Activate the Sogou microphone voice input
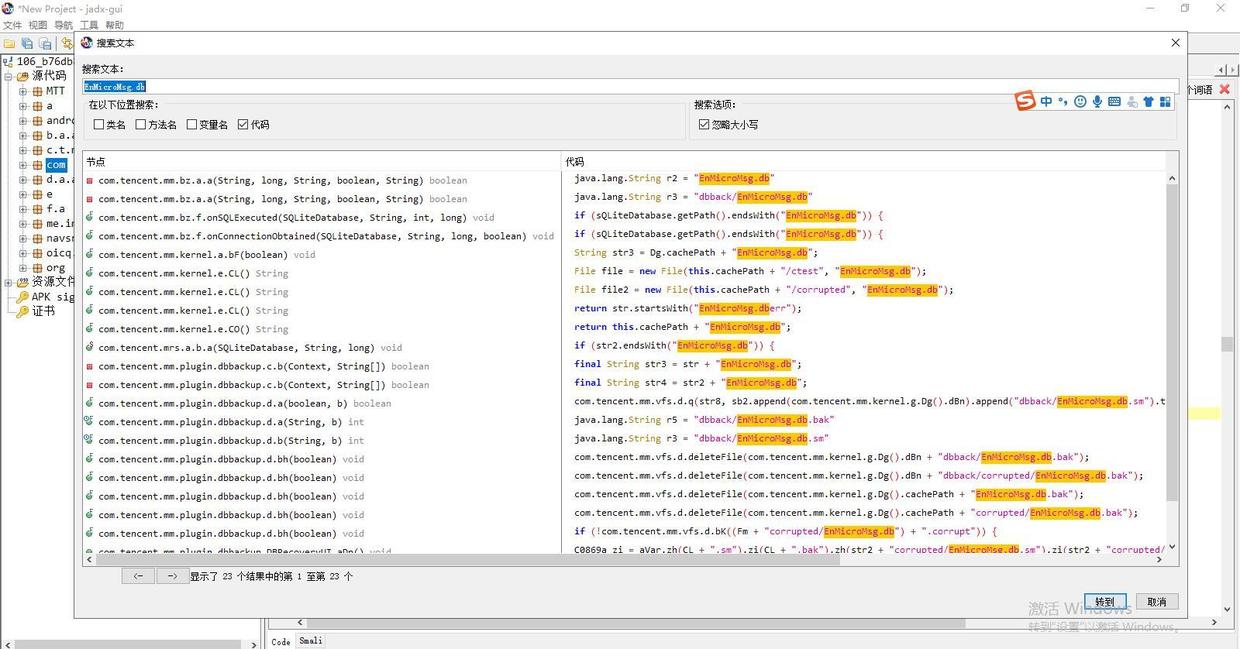This screenshot has height=649, width=1240. click(1097, 102)
